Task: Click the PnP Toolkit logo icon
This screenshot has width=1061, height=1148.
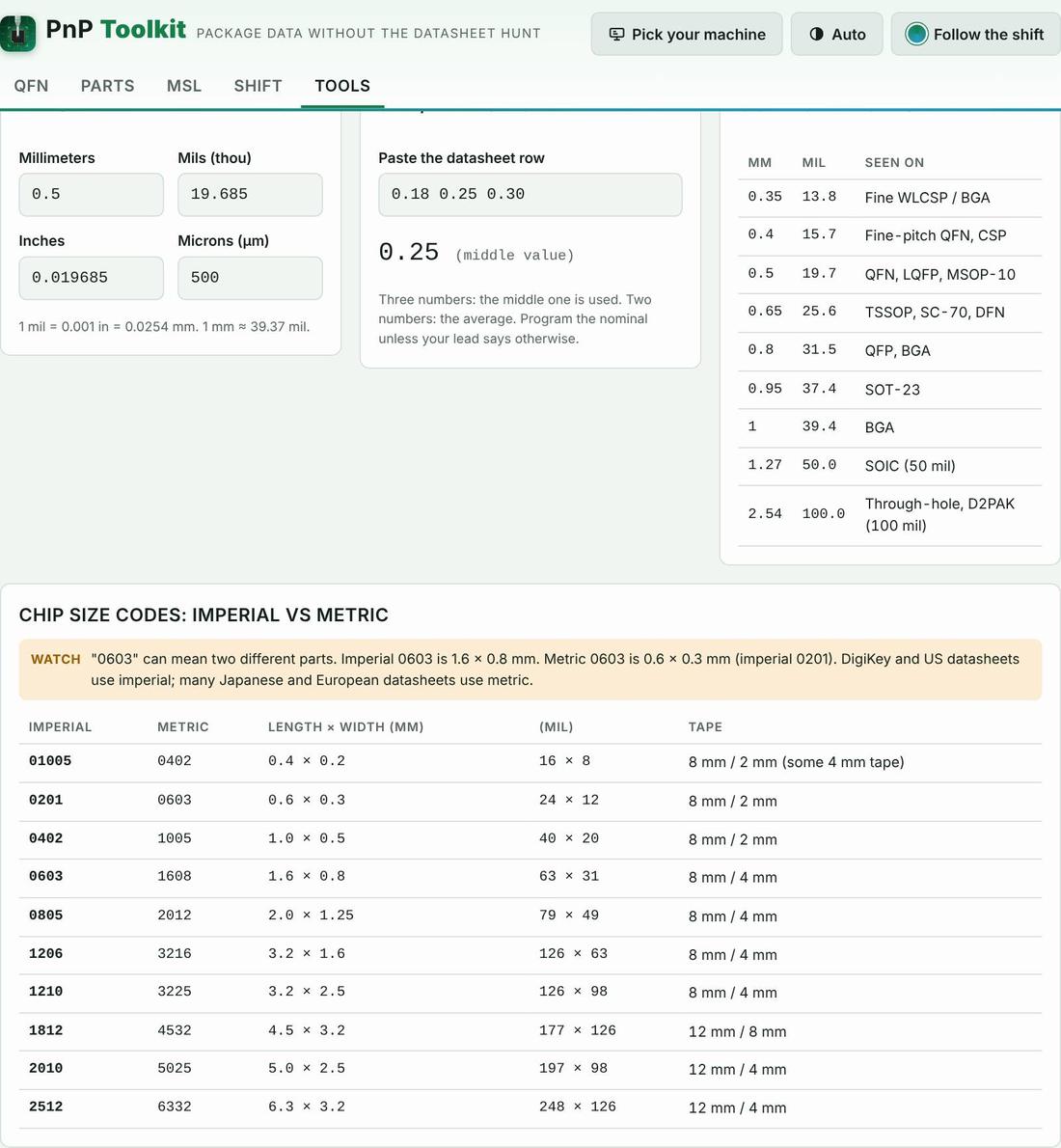Action: coord(17,33)
